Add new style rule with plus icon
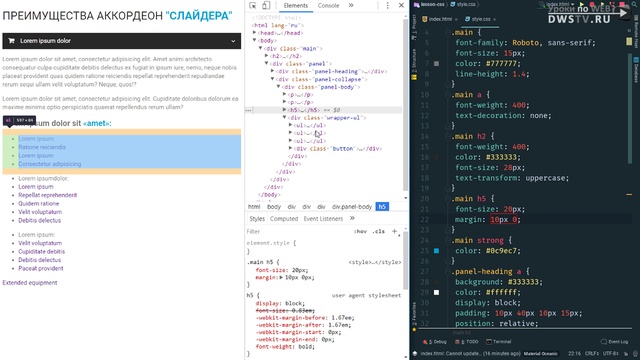This screenshot has height=360, width=640. 394,231
